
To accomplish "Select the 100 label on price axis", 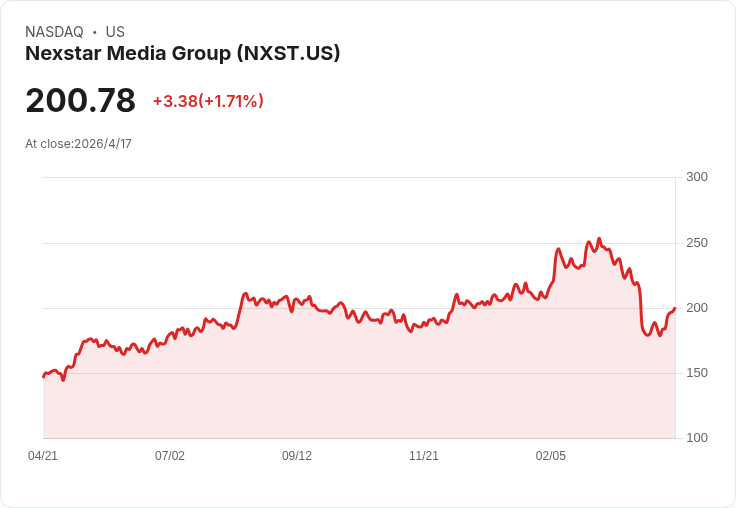I will (696, 438).
